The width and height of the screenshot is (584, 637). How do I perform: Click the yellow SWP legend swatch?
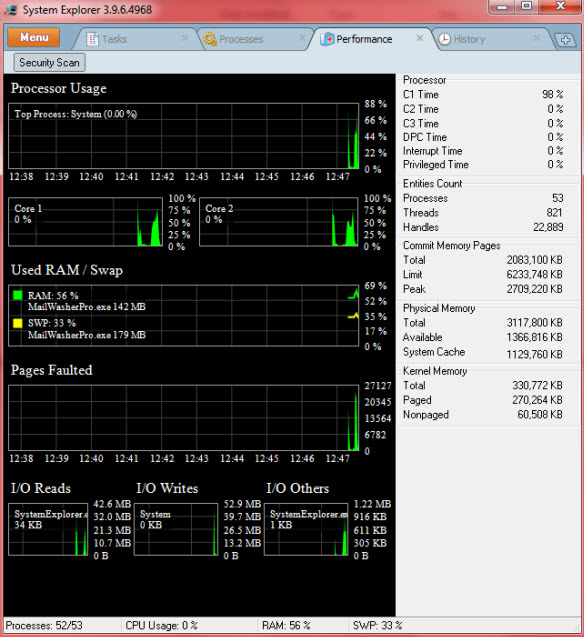coord(17,323)
